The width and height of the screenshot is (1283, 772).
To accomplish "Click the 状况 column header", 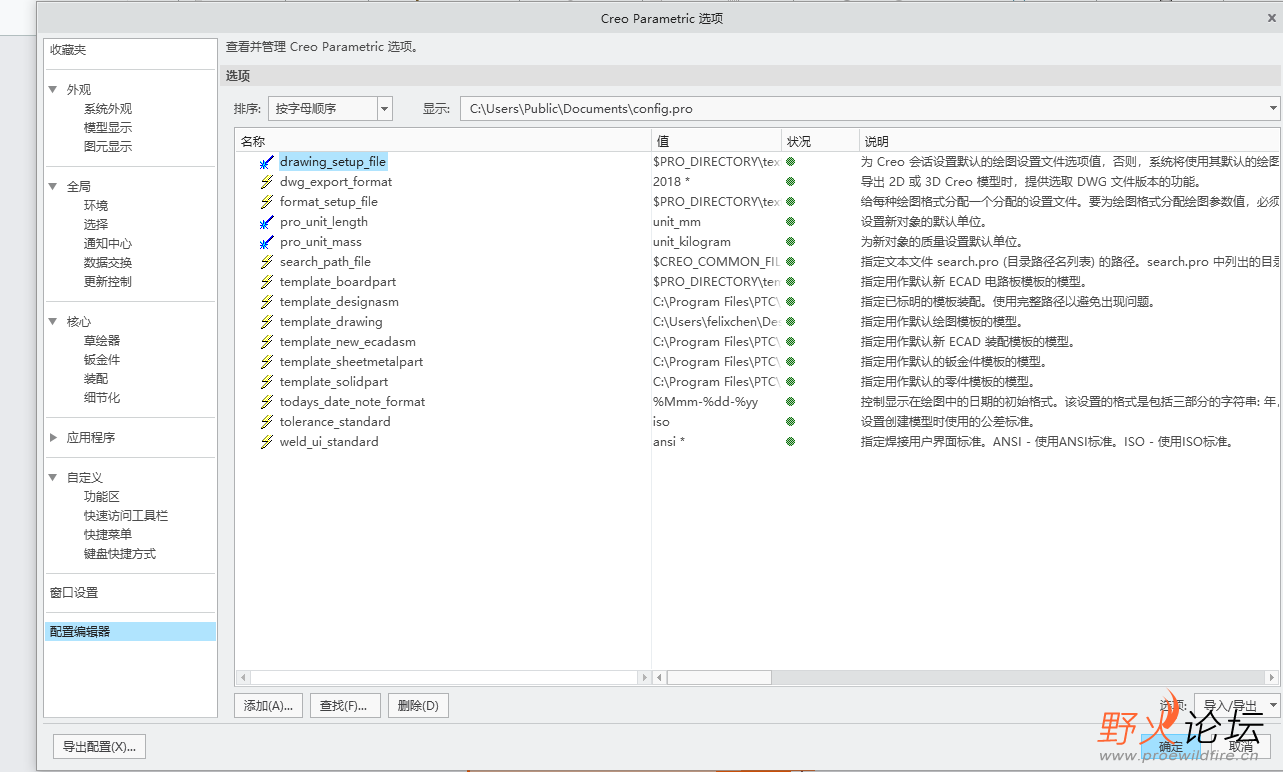I will (820, 142).
